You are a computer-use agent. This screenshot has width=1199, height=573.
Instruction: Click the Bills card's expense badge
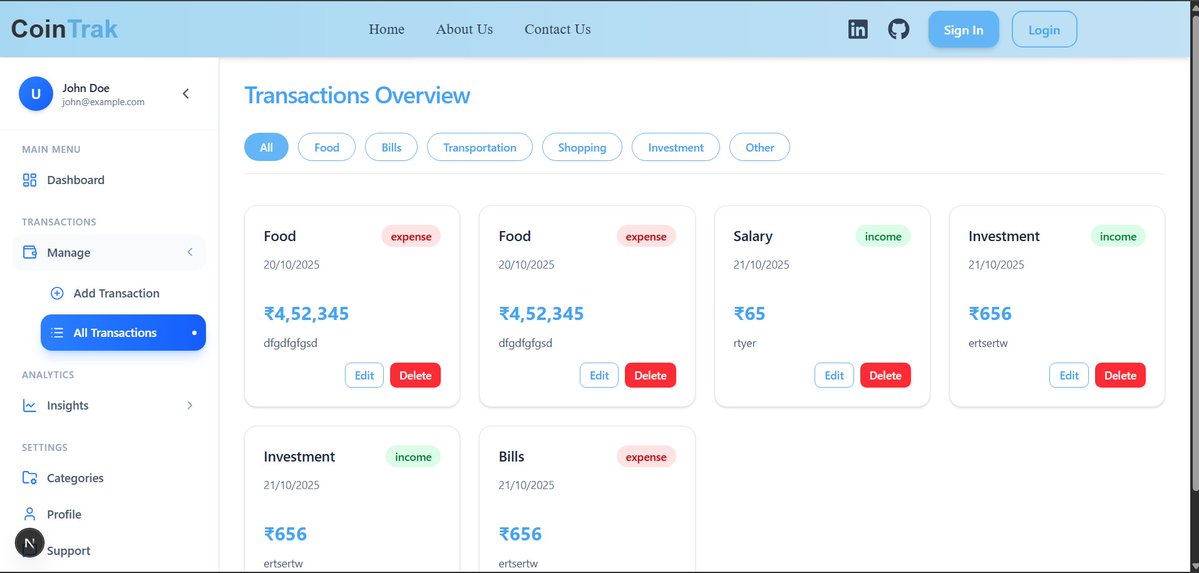coord(646,457)
